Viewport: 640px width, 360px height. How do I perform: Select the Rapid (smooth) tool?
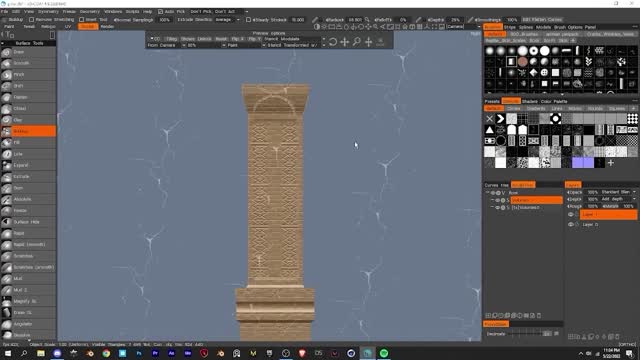(x=28, y=244)
